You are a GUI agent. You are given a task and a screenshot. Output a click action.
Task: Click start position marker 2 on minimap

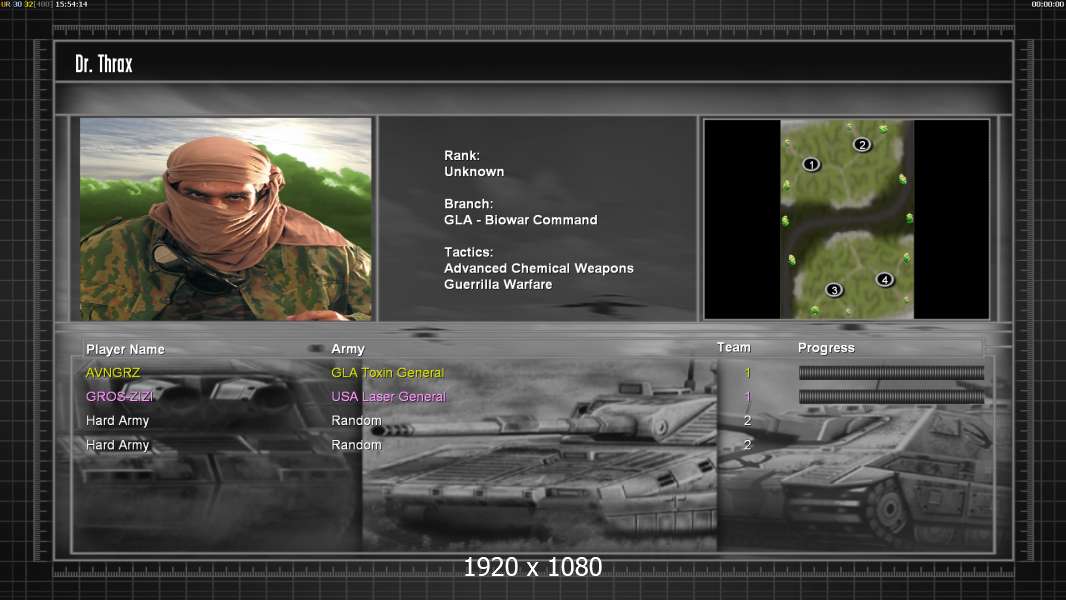point(862,145)
